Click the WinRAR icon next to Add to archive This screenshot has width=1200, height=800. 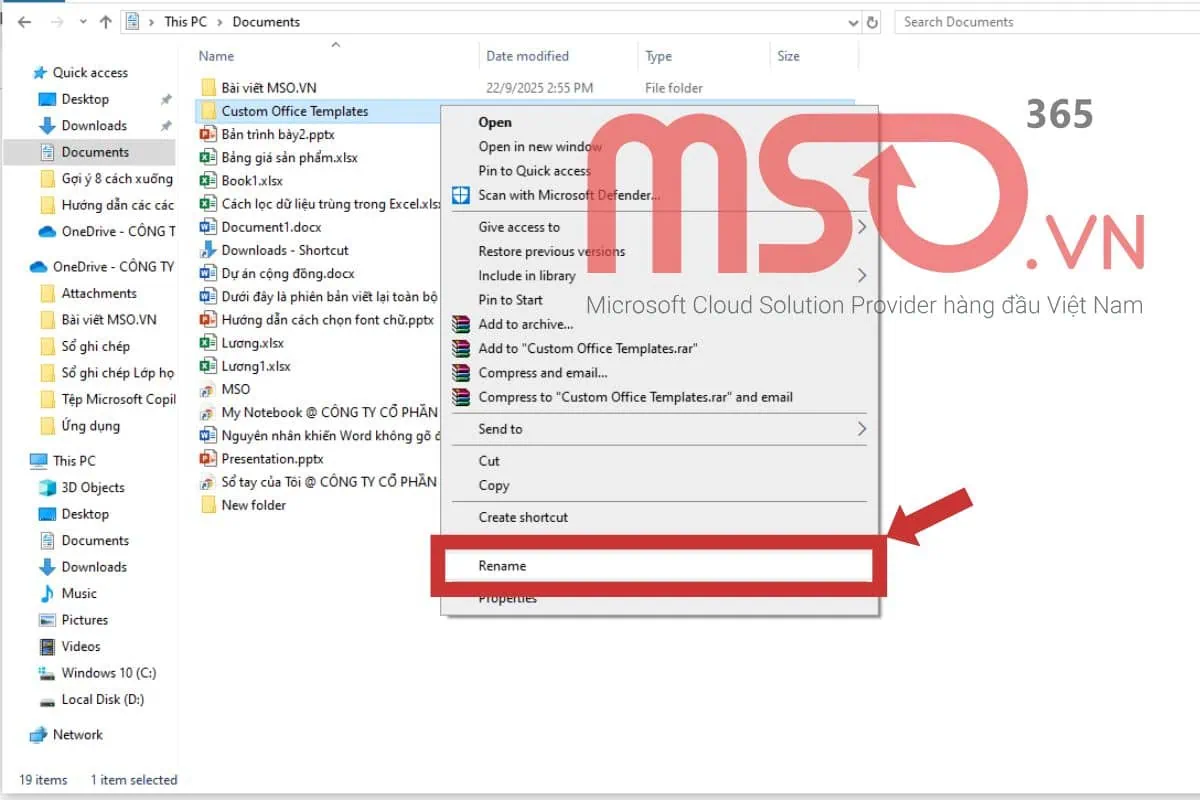point(461,325)
